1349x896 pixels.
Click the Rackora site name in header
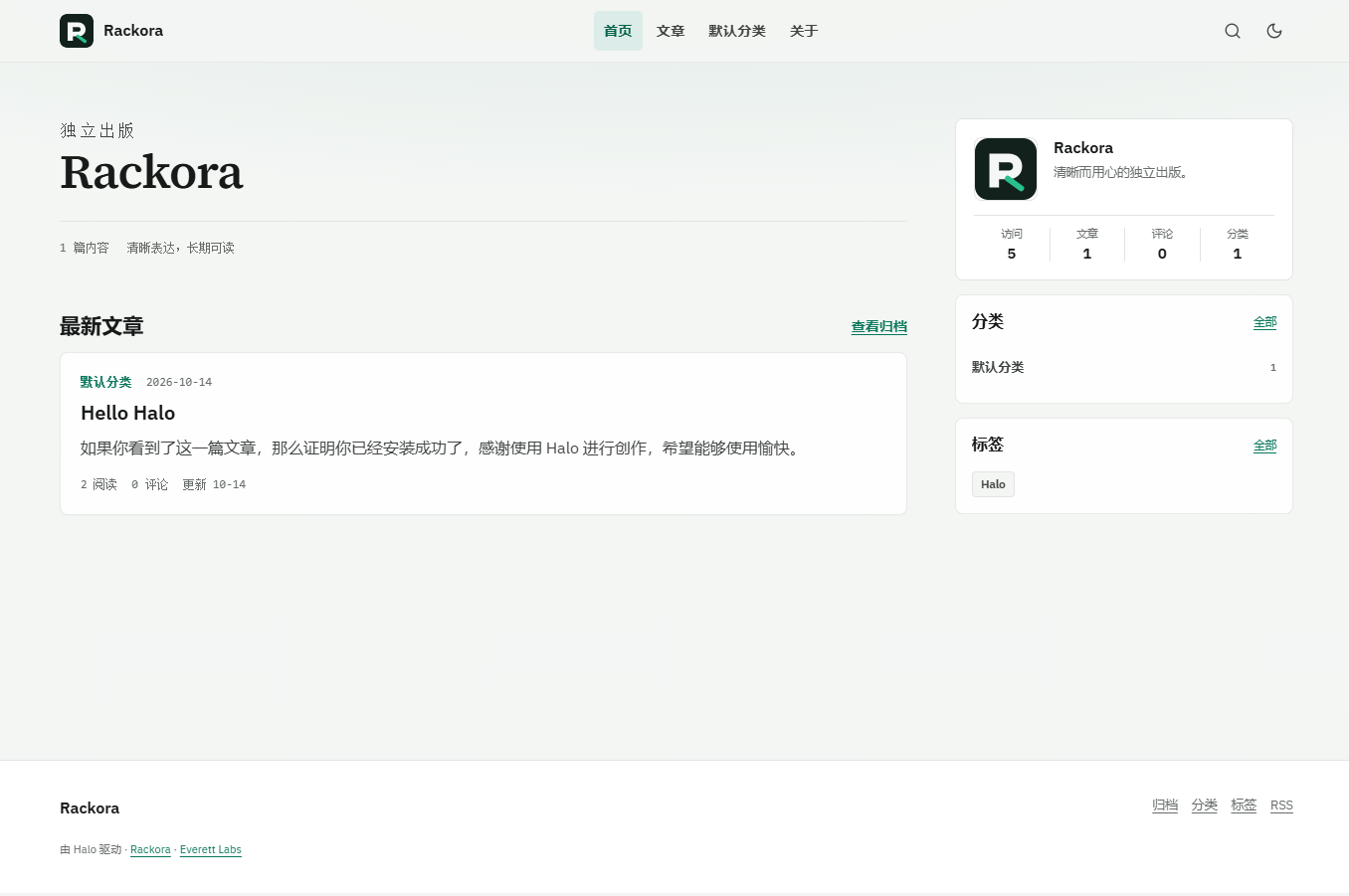click(x=133, y=31)
